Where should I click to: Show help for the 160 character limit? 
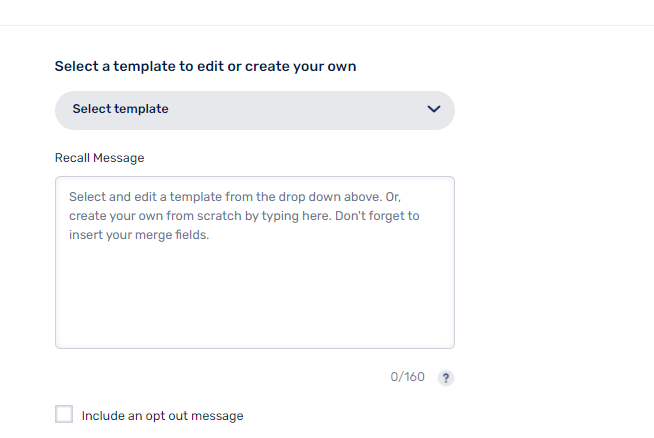(447, 378)
